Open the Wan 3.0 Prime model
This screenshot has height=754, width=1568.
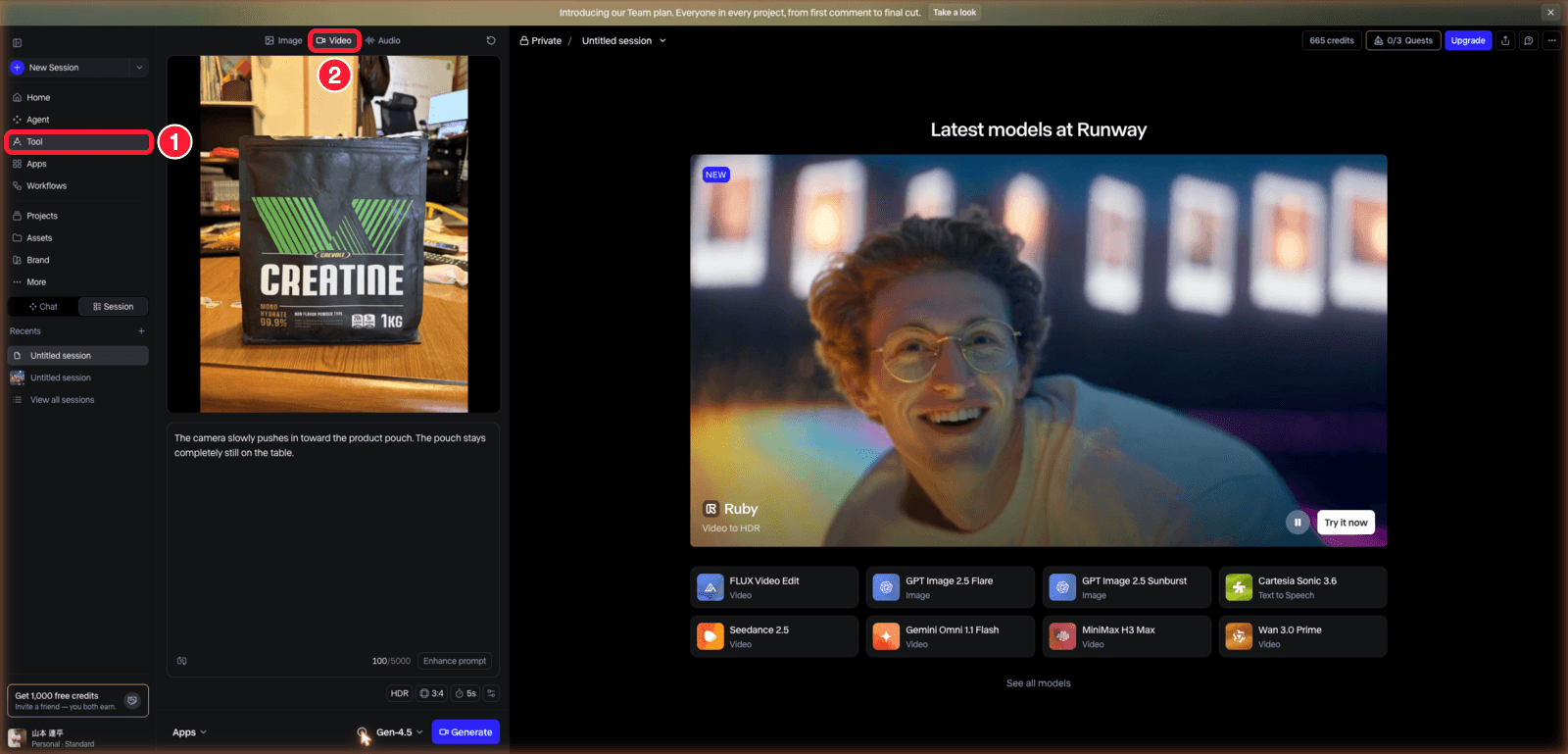[x=1302, y=636]
